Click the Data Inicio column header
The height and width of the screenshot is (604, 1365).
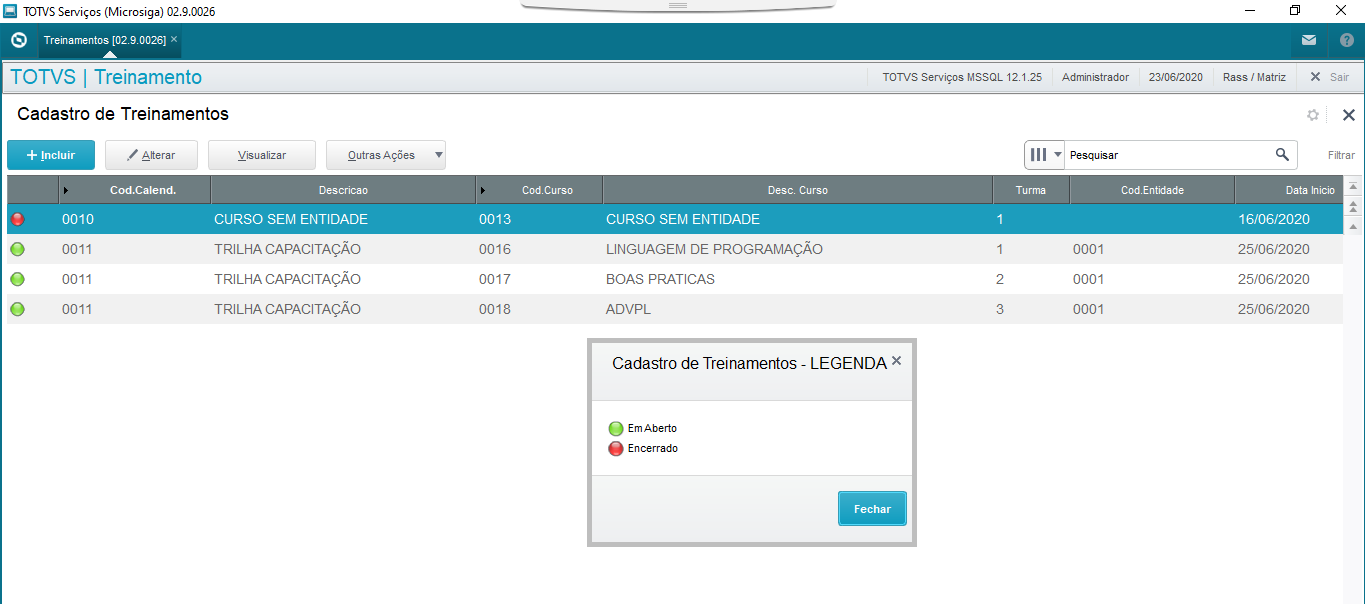[x=1289, y=190]
